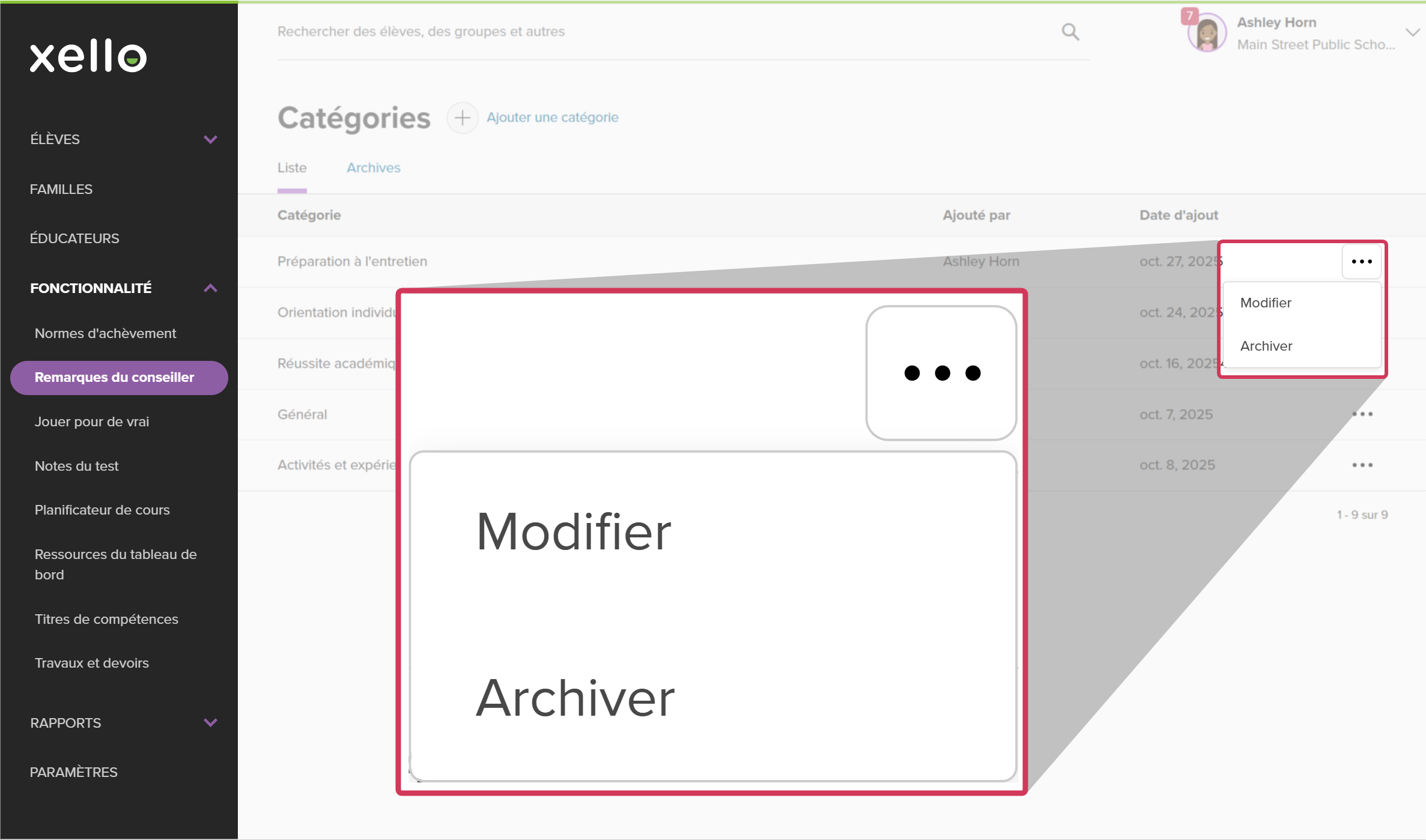Screen dimensions: 1426x840
Task: Open three-dot menu for Activités row
Action: [1362, 465]
